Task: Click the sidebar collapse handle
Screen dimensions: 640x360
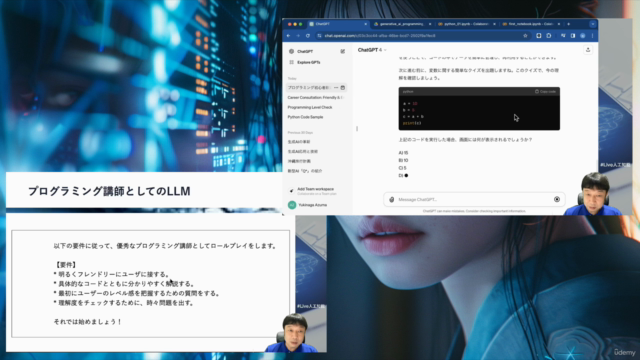Action: pyautogui.click(x=357, y=129)
